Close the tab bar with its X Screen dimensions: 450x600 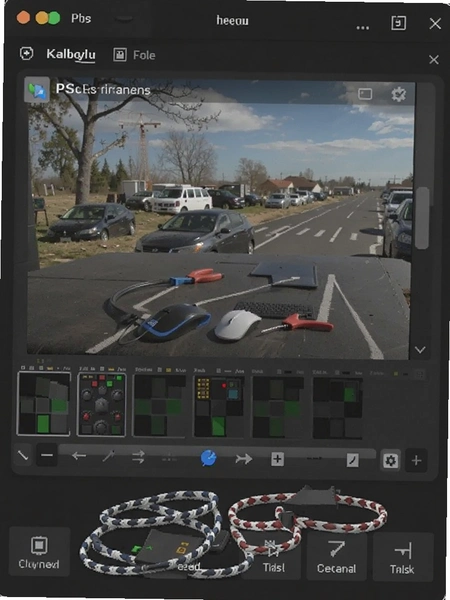(x=434, y=60)
